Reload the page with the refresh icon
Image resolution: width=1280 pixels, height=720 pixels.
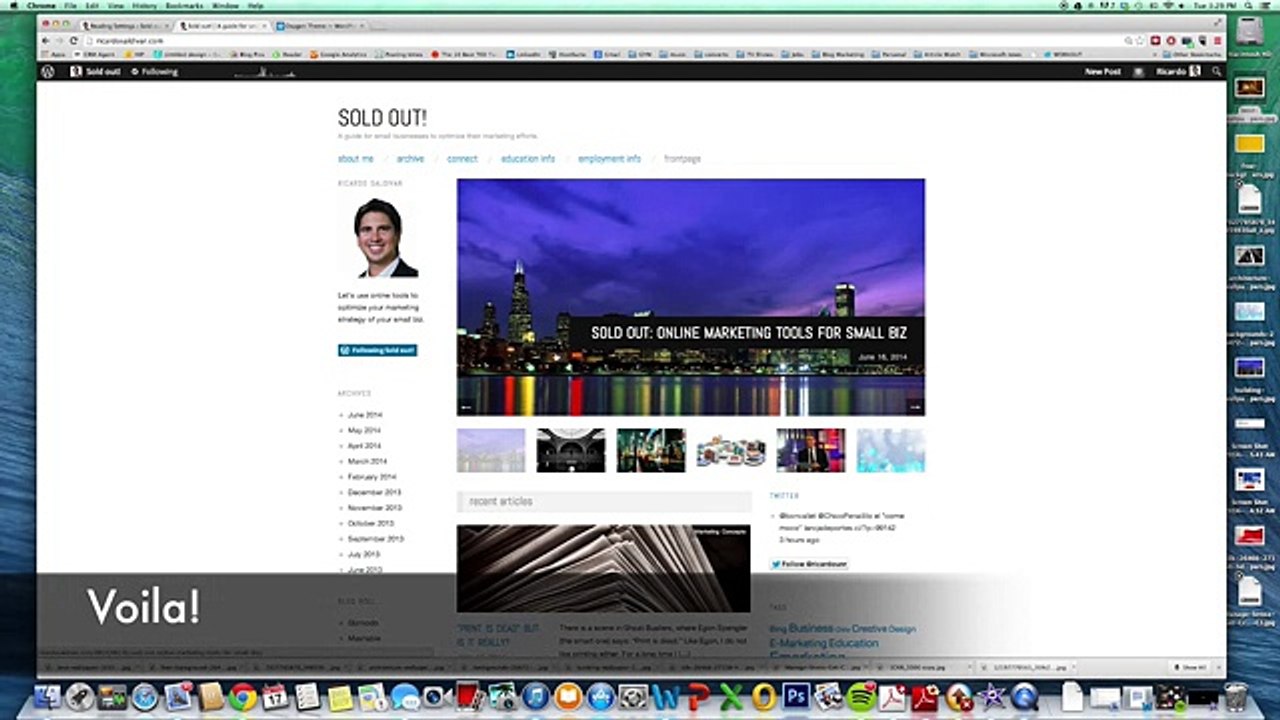point(74,40)
